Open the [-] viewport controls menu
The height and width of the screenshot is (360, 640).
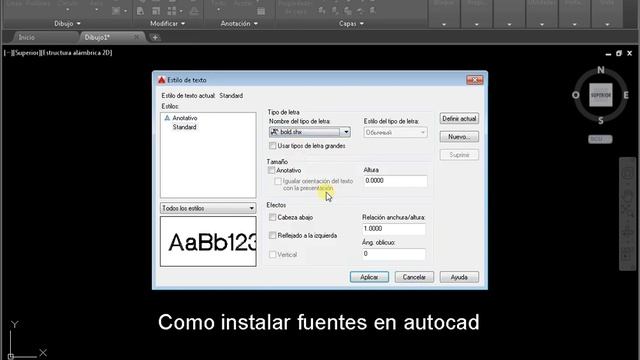pyautogui.click(x=8, y=53)
